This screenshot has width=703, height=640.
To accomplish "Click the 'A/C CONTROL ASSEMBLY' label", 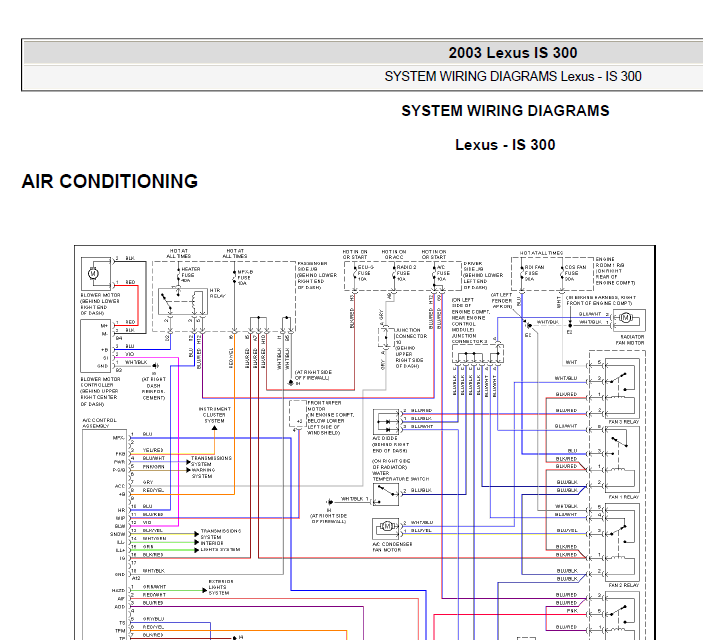I will point(99,423).
